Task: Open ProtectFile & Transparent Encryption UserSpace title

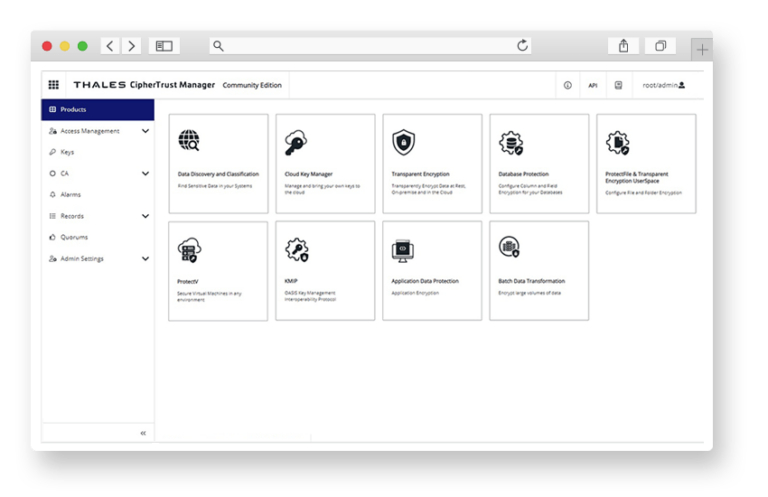Action: tap(637, 177)
